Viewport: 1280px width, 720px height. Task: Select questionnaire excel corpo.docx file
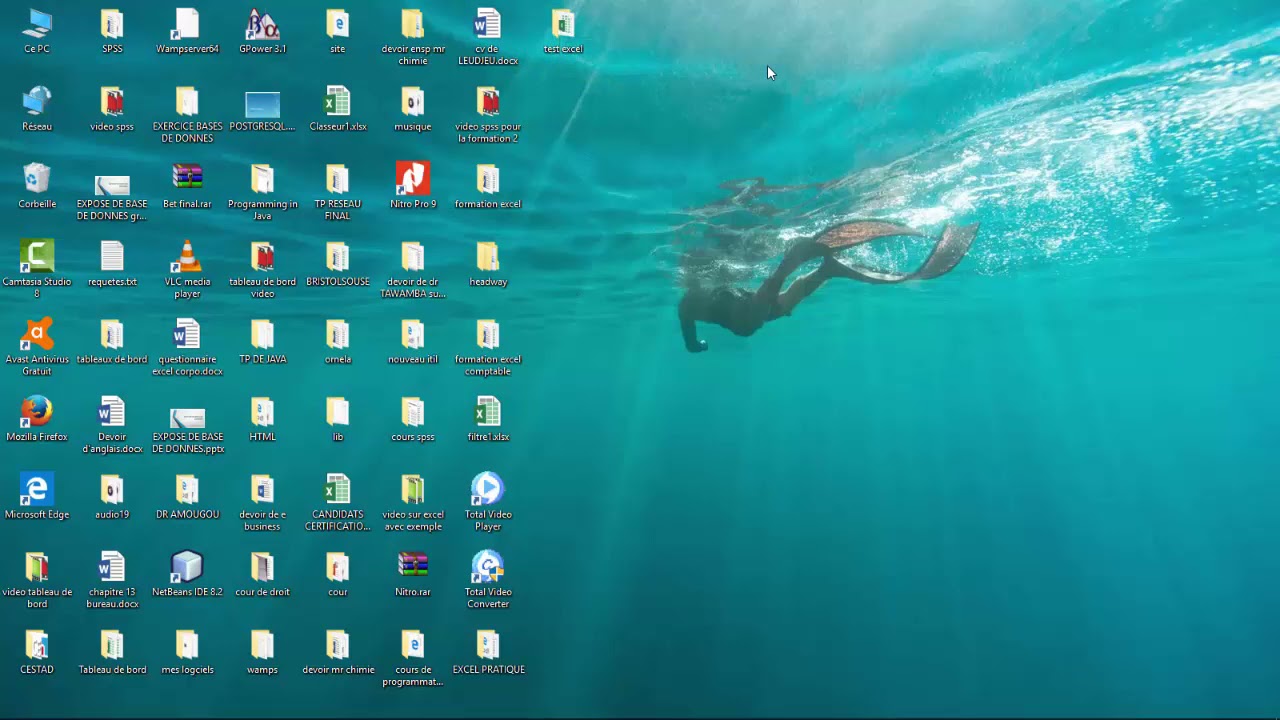click(x=187, y=347)
